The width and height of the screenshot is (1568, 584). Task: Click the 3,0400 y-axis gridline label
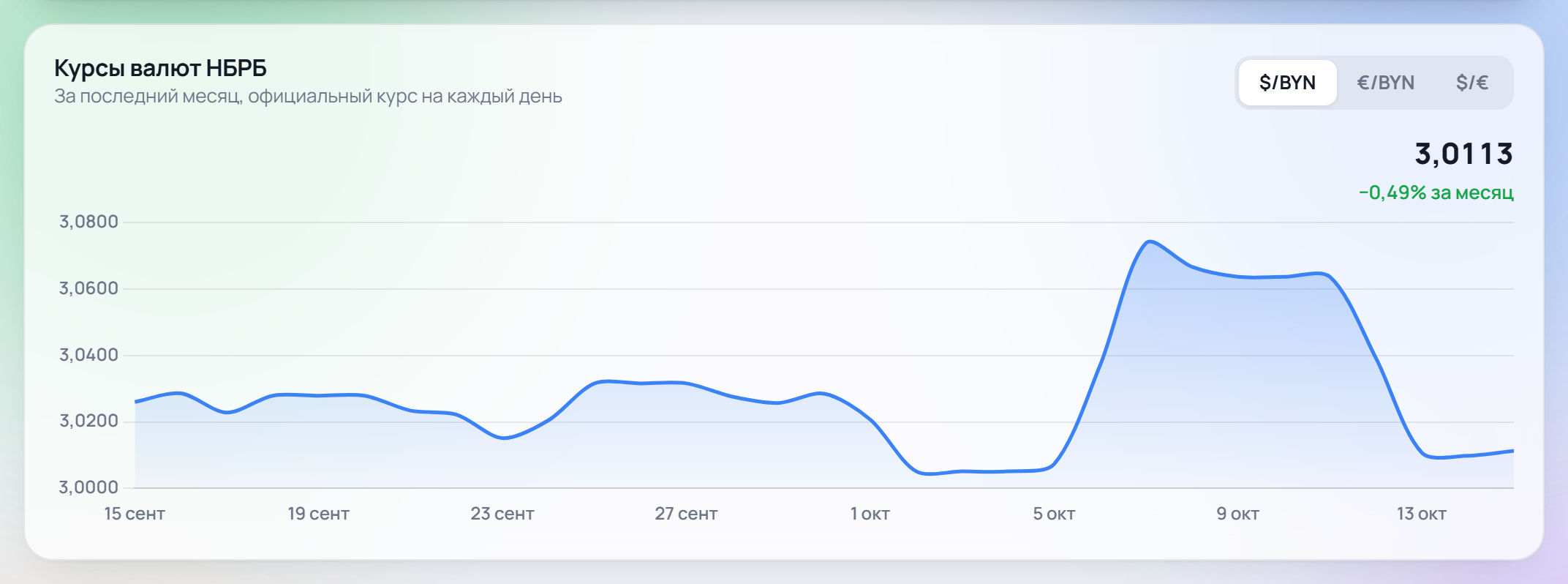(88, 355)
